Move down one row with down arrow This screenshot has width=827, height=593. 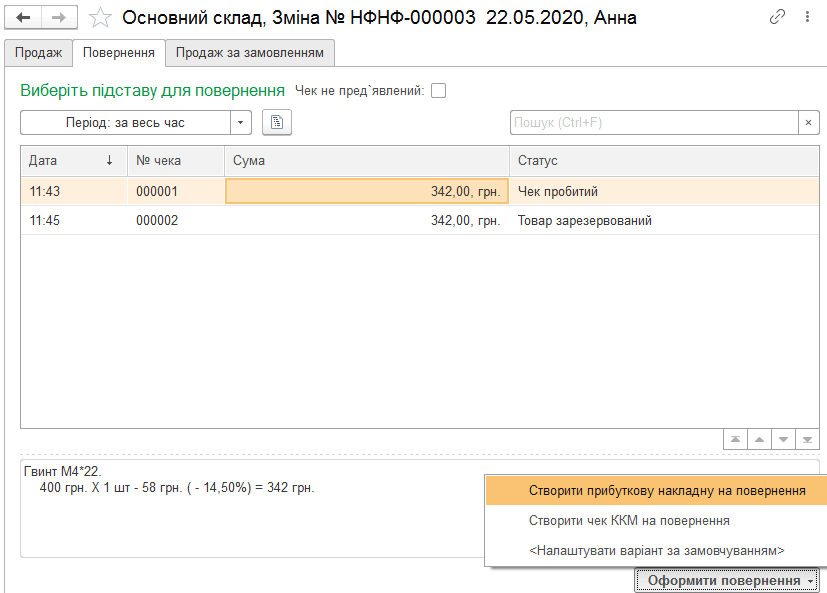pyautogui.click(x=783, y=439)
